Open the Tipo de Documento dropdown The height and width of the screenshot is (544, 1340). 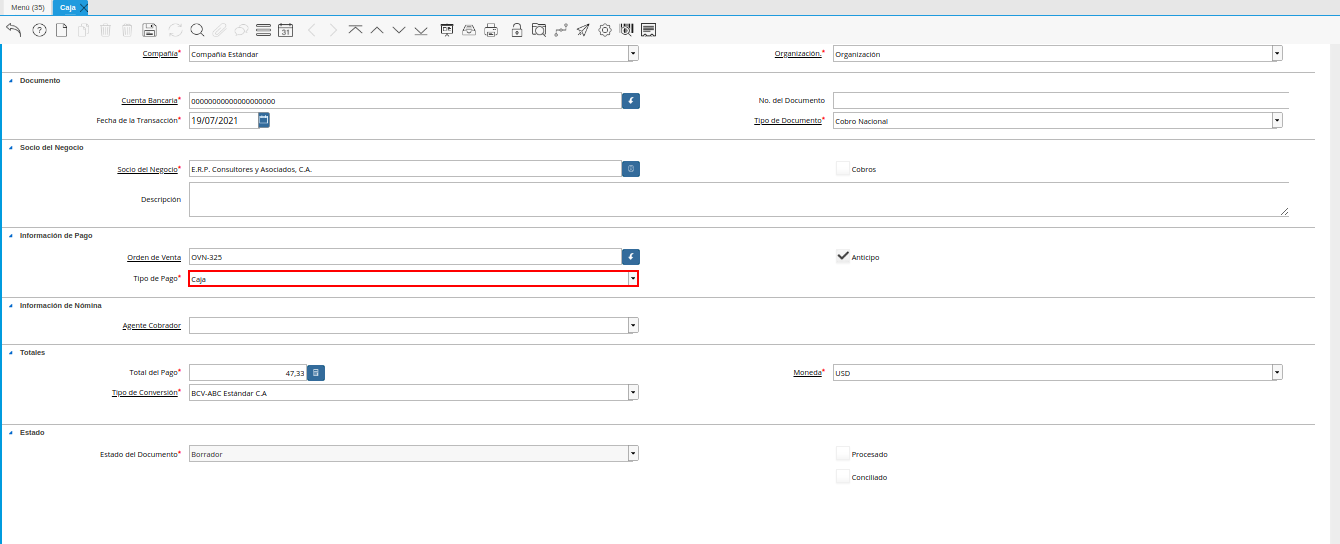click(1277, 121)
